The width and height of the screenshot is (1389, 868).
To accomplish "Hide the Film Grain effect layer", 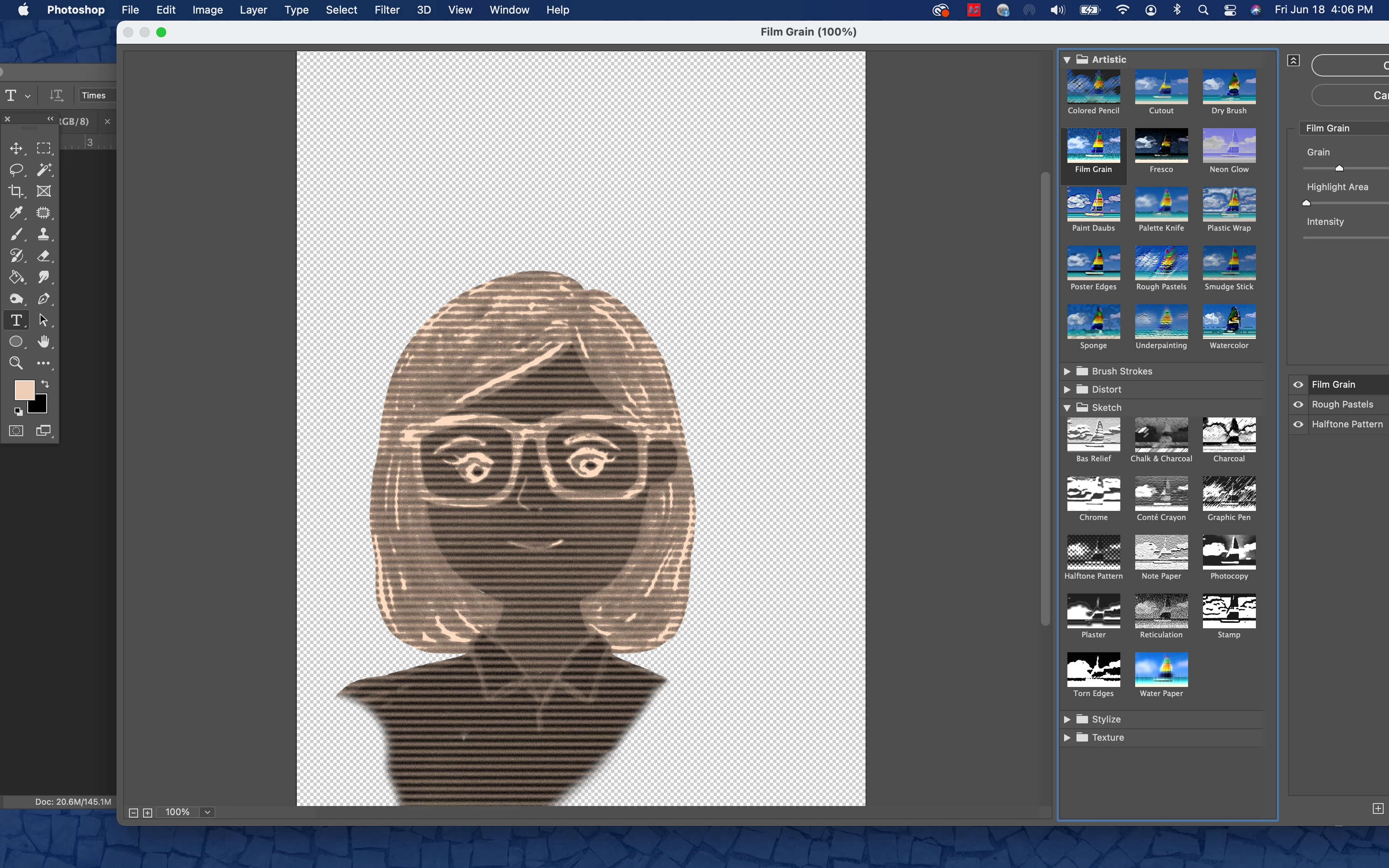I will point(1298,385).
